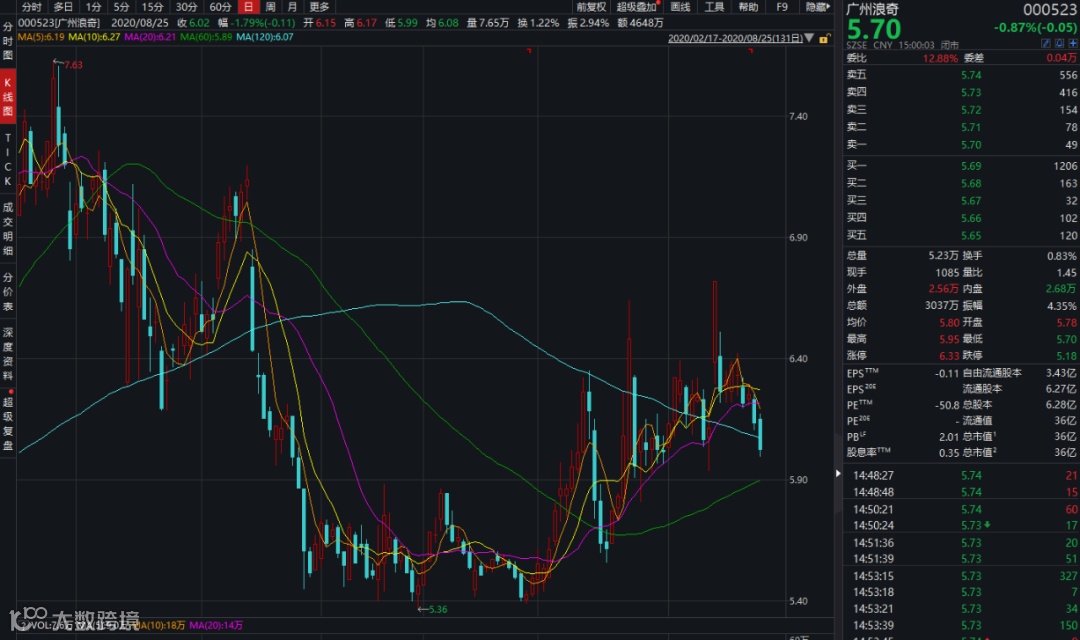1080x640 pixels.
Task: Choose the 60分 interval
Action: pyautogui.click(x=220, y=6)
